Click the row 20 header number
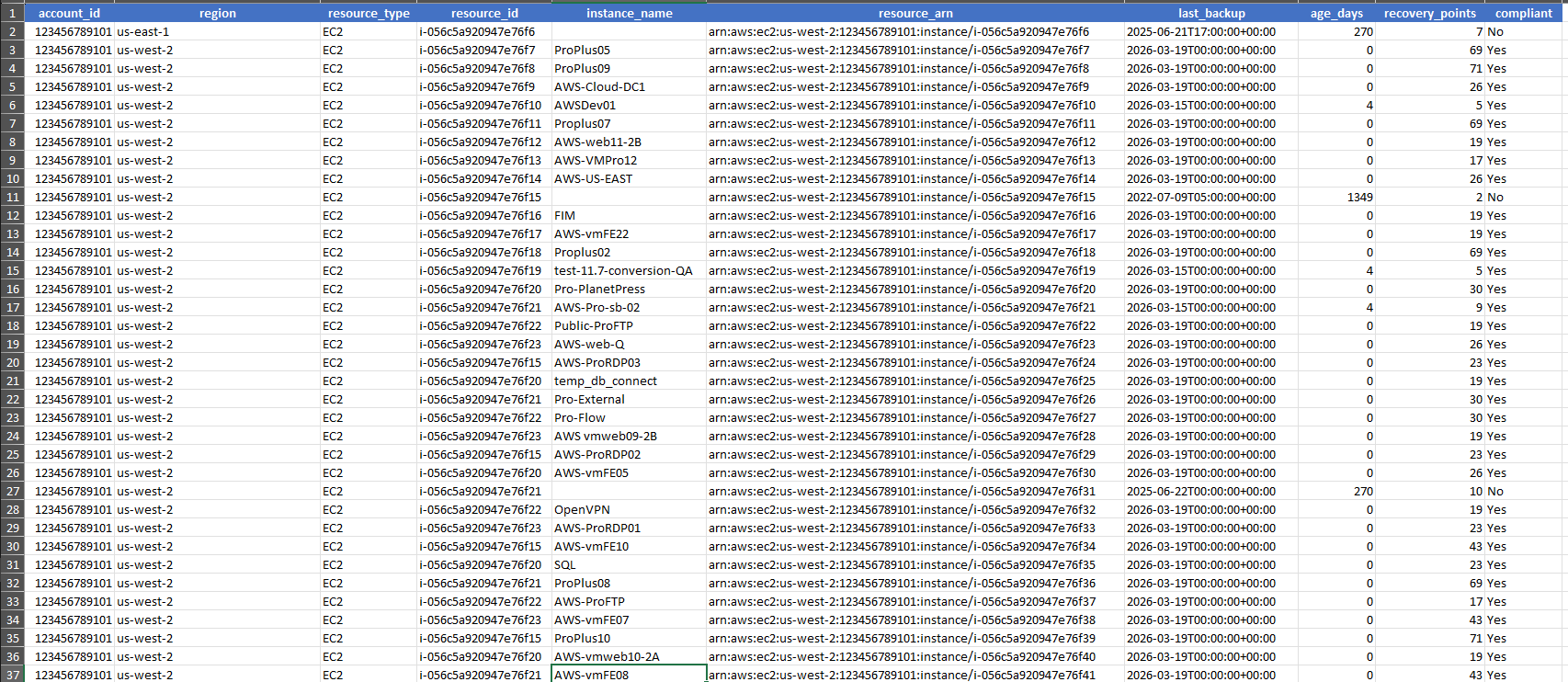Screen dimensions: 1568x682 12,362
